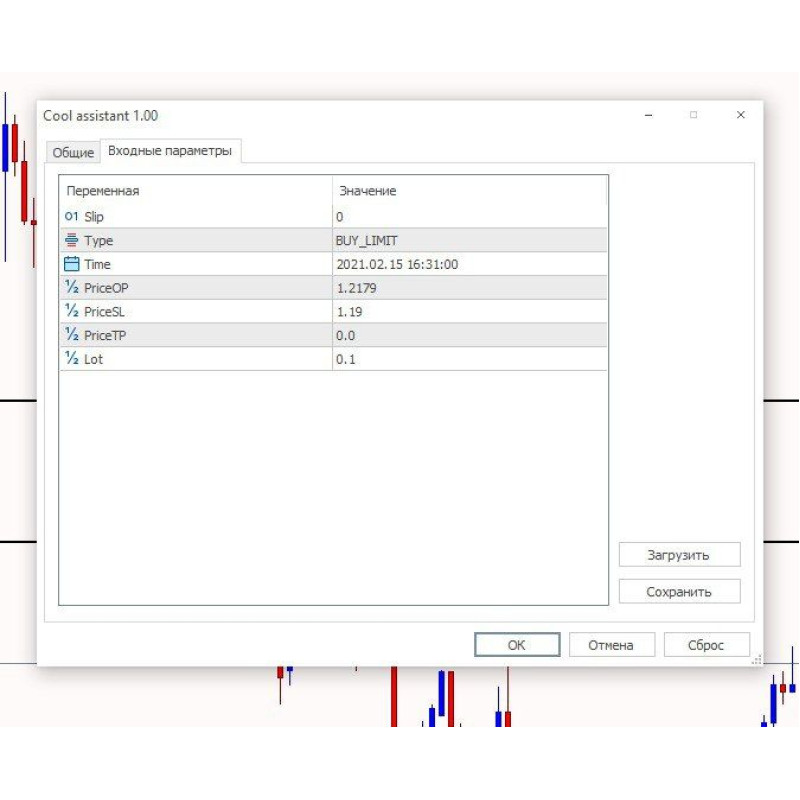The width and height of the screenshot is (800, 800).
Task: Click the calendar icon beside Time
Action: (x=71, y=264)
